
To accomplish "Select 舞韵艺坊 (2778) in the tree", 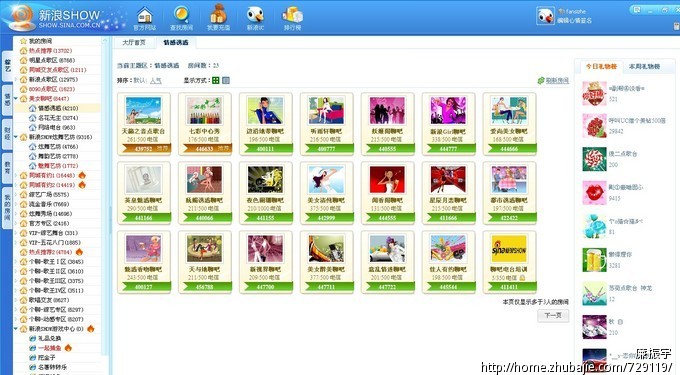I will click(x=58, y=156).
